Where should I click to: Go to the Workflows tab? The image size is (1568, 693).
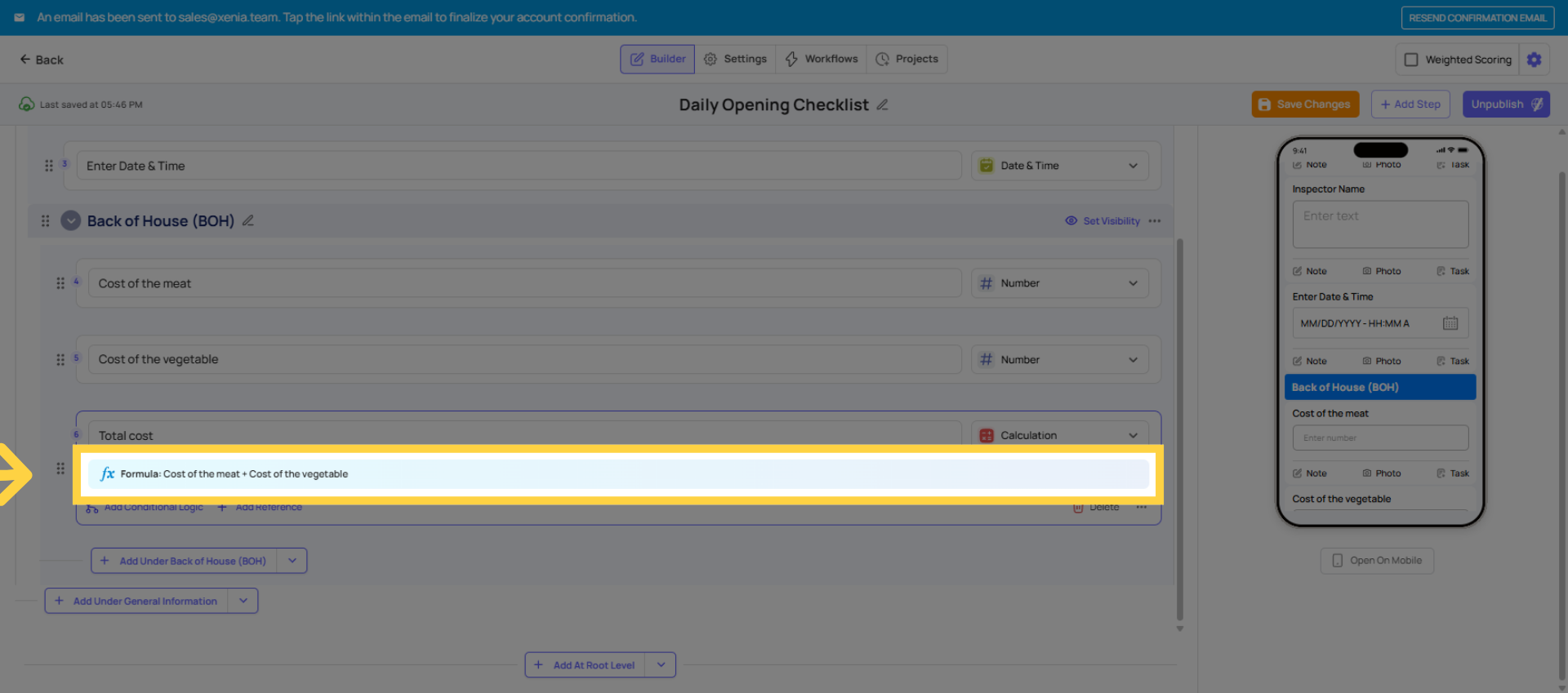(x=822, y=59)
